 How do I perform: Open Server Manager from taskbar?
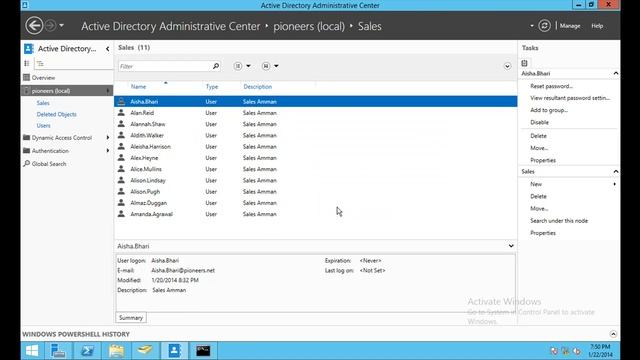(x=58, y=351)
